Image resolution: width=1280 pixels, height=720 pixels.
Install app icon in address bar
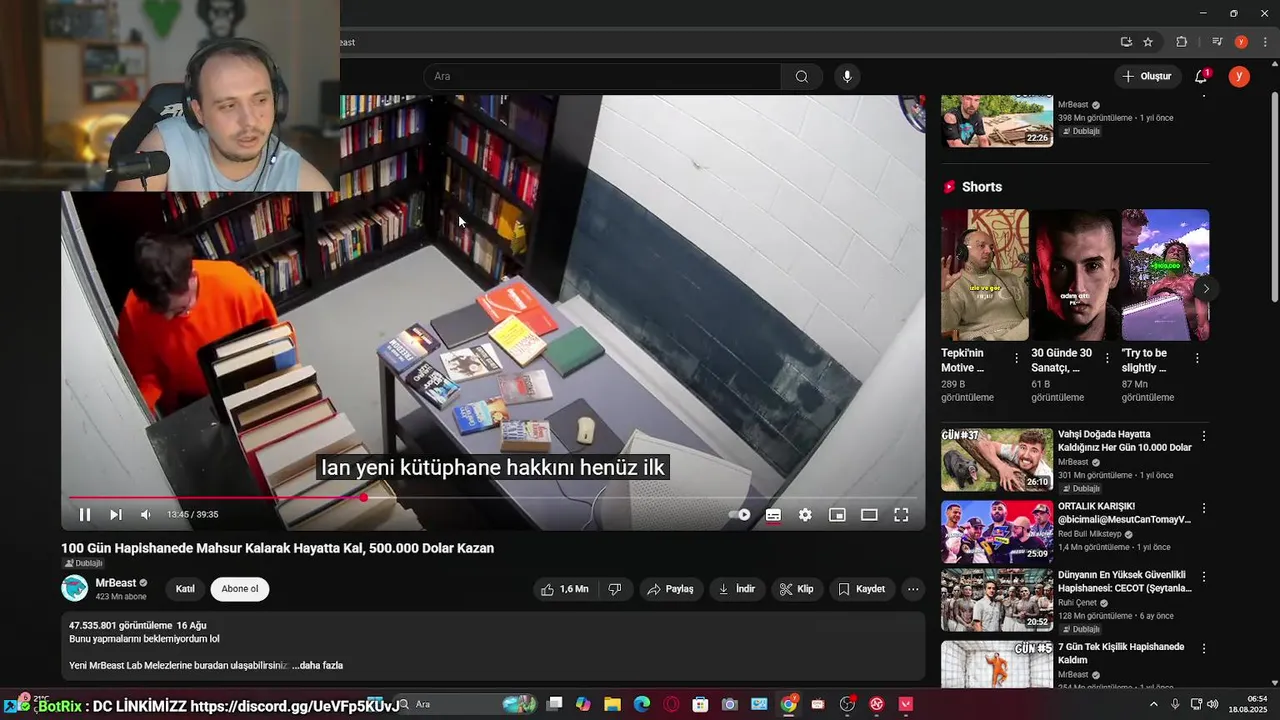tap(1126, 42)
